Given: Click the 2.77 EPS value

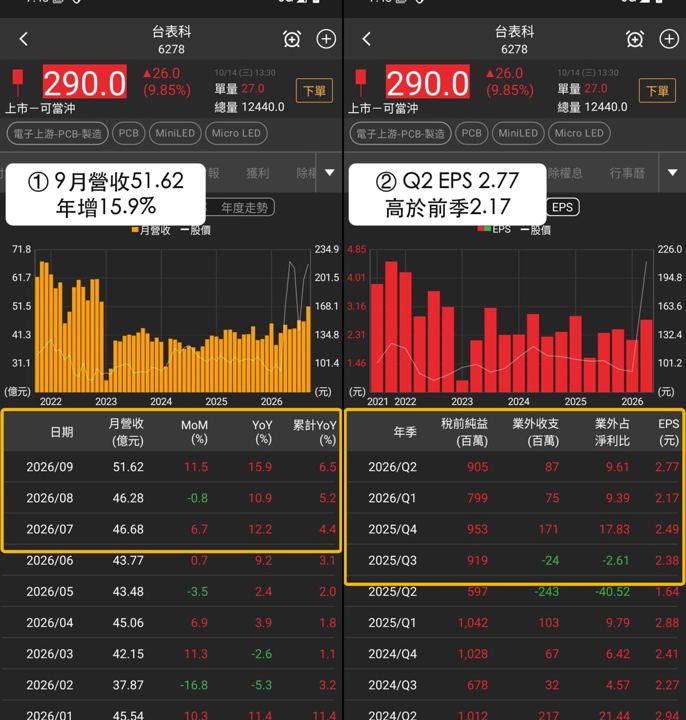Looking at the screenshot, I should click(x=667, y=467).
